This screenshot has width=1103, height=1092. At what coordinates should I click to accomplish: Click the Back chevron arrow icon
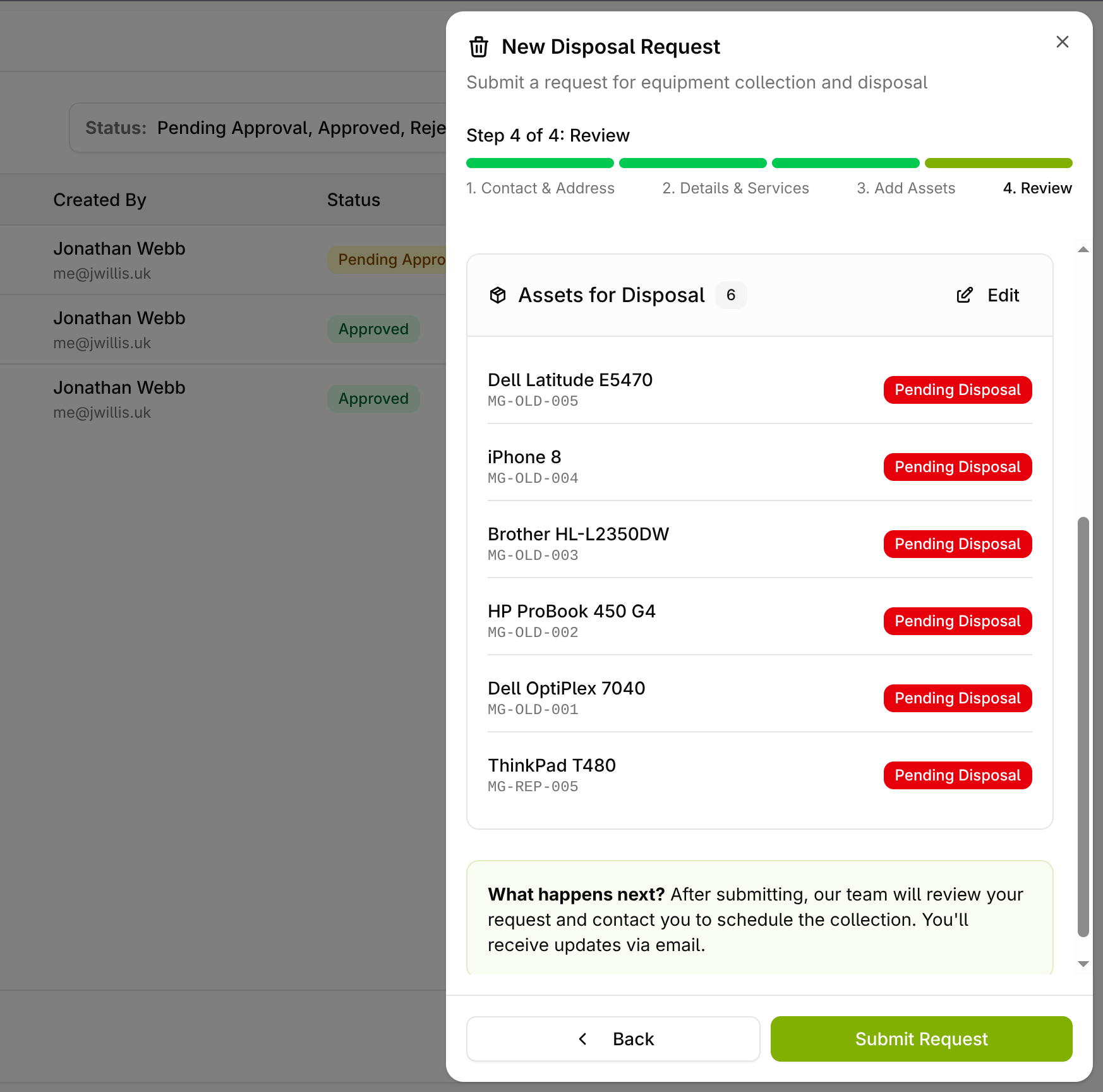tap(583, 1039)
